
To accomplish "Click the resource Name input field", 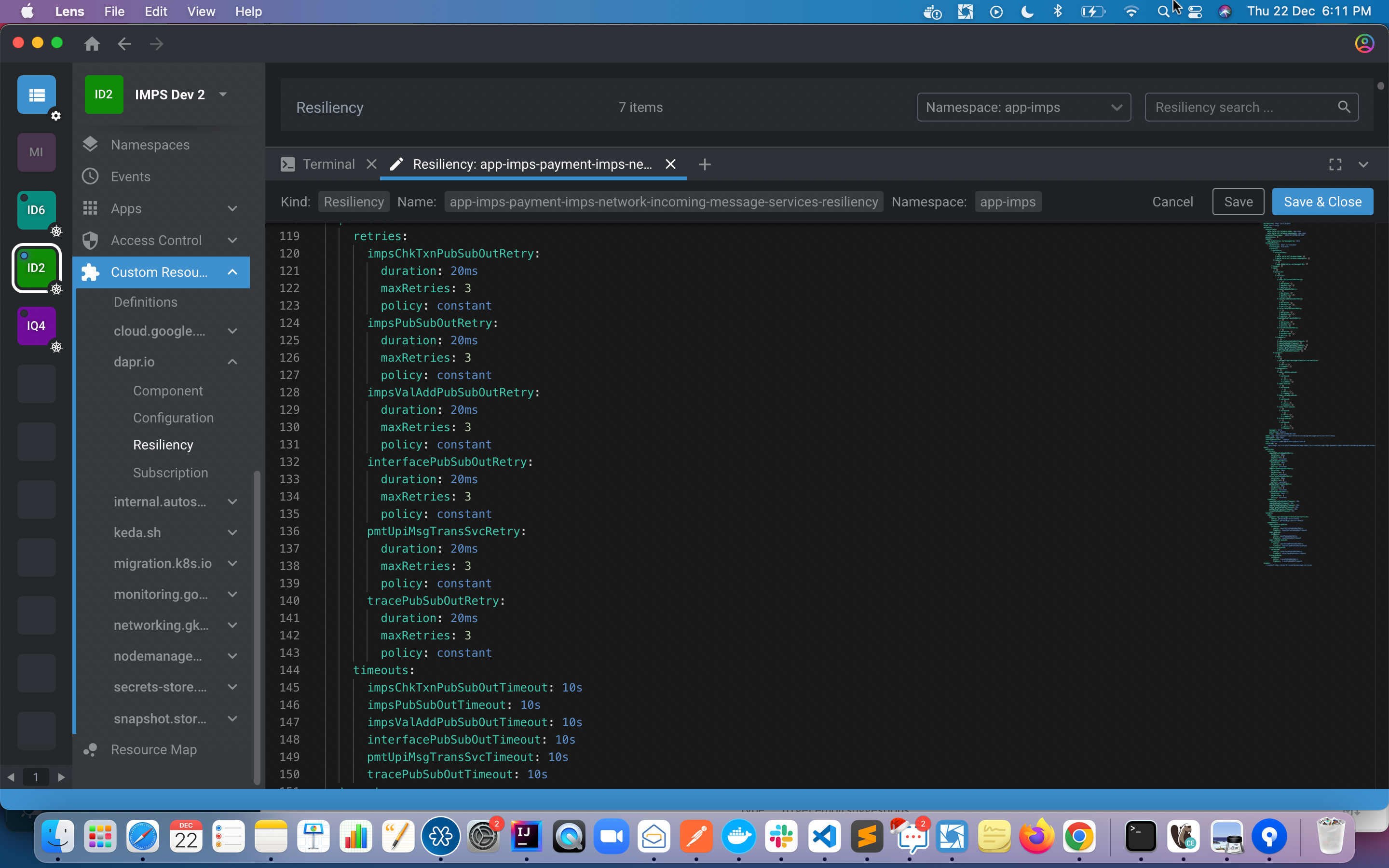I will coord(664,202).
